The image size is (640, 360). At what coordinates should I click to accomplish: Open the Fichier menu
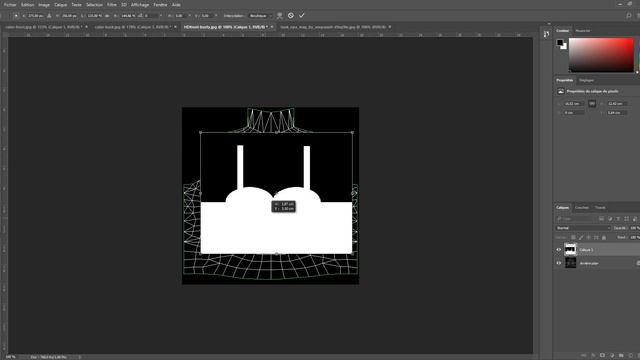(10, 5)
